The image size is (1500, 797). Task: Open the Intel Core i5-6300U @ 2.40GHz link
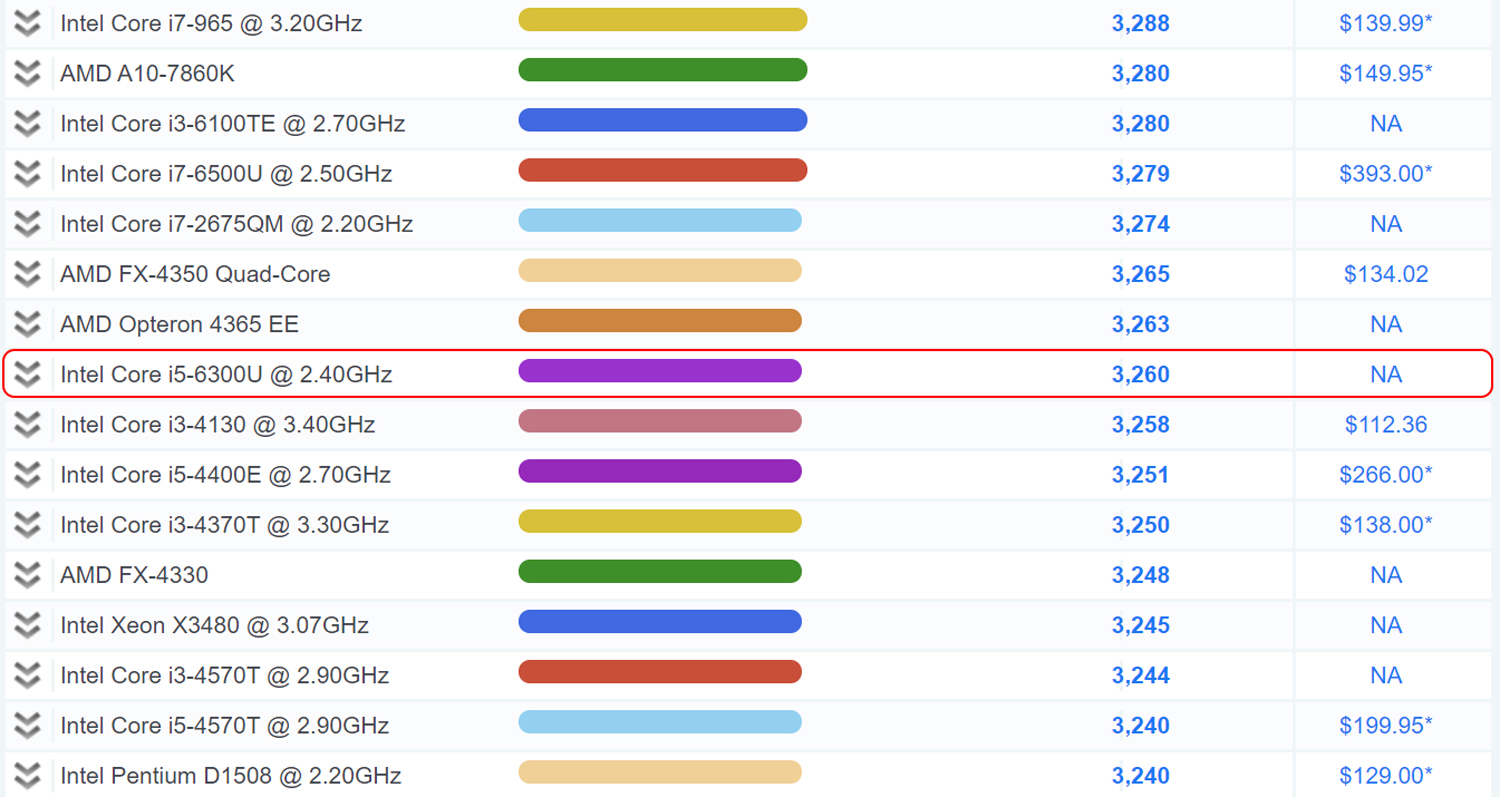[x=226, y=374]
